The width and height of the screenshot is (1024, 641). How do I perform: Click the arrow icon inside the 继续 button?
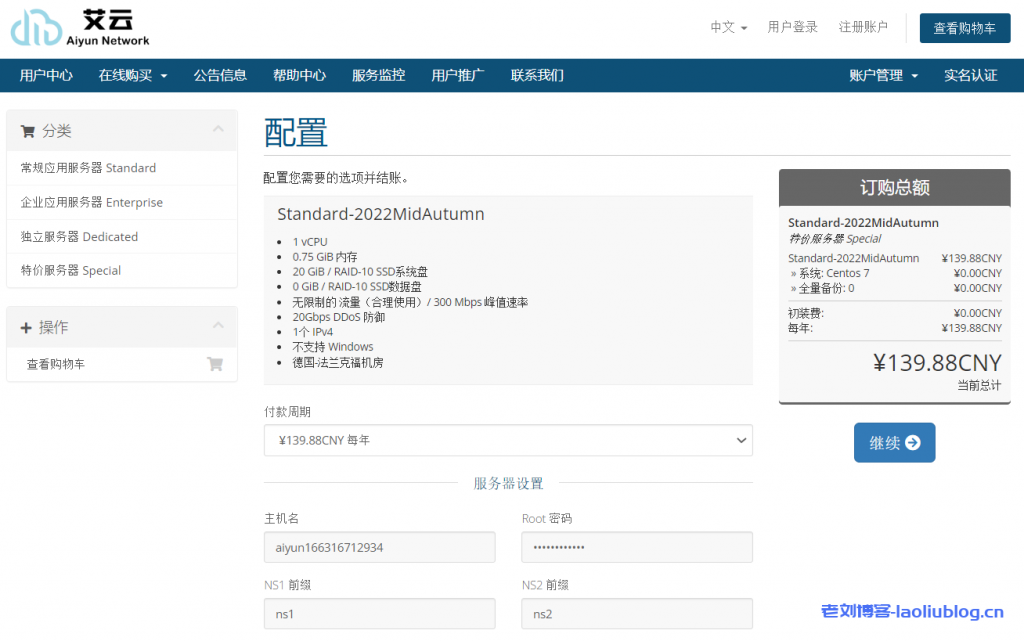click(911, 442)
